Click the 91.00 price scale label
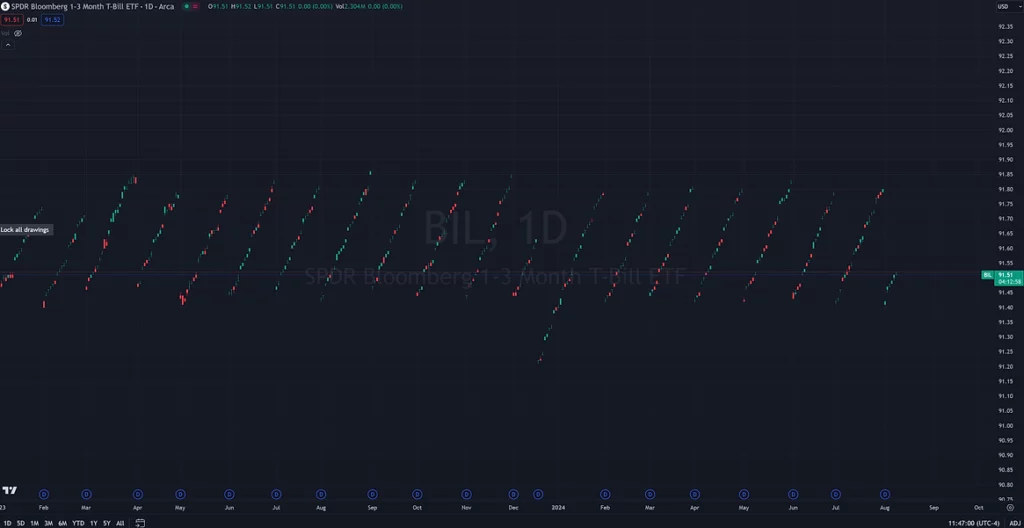Image resolution: width=1024 pixels, height=528 pixels. (1005, 425)
